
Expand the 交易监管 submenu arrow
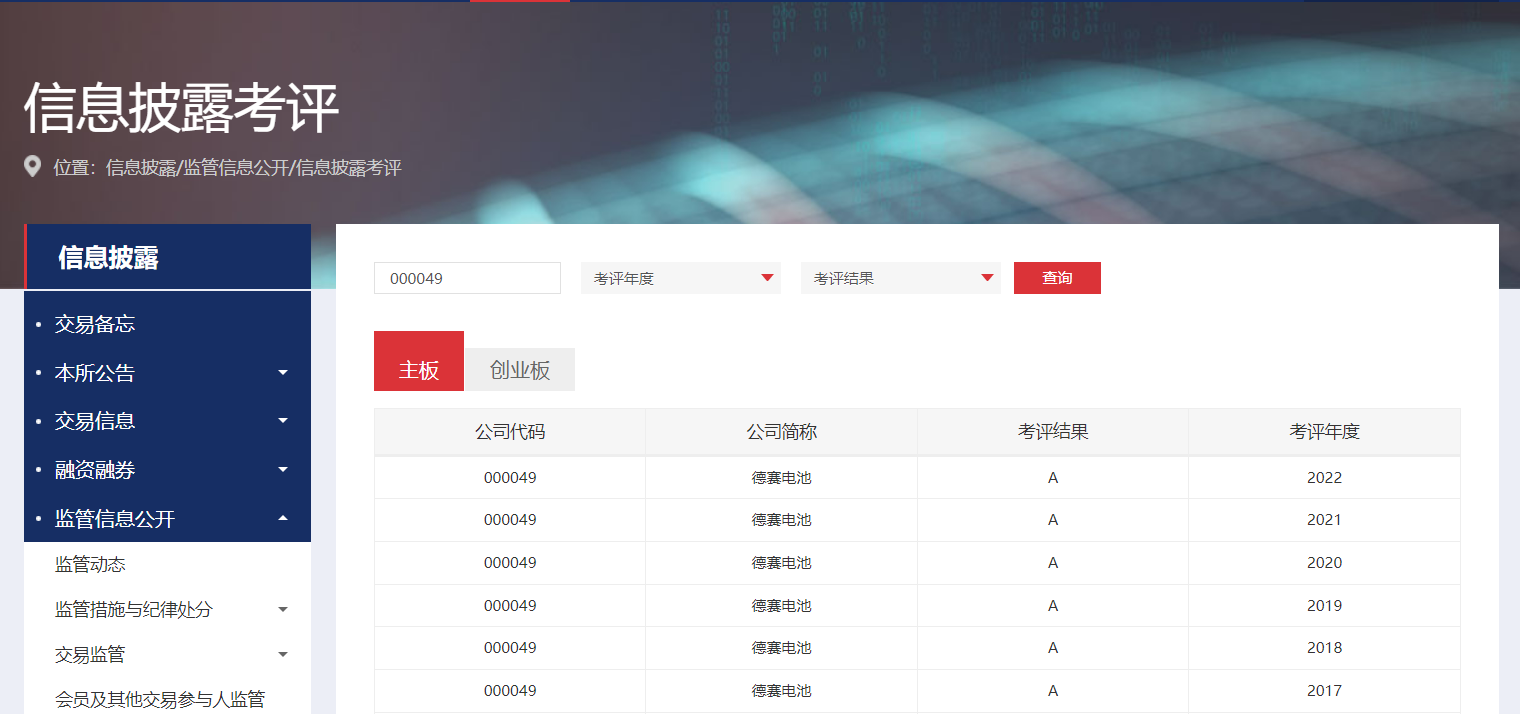(283, 655)
